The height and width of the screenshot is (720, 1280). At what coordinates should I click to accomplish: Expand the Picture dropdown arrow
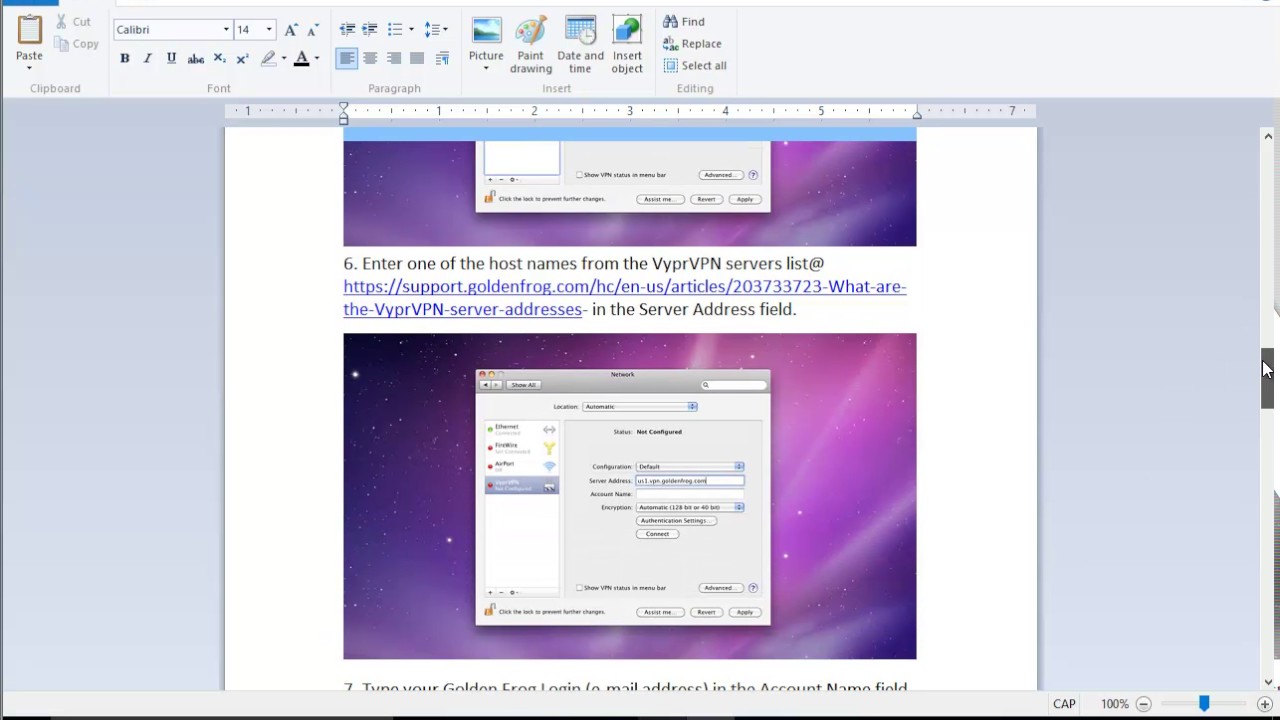point(486,69)
